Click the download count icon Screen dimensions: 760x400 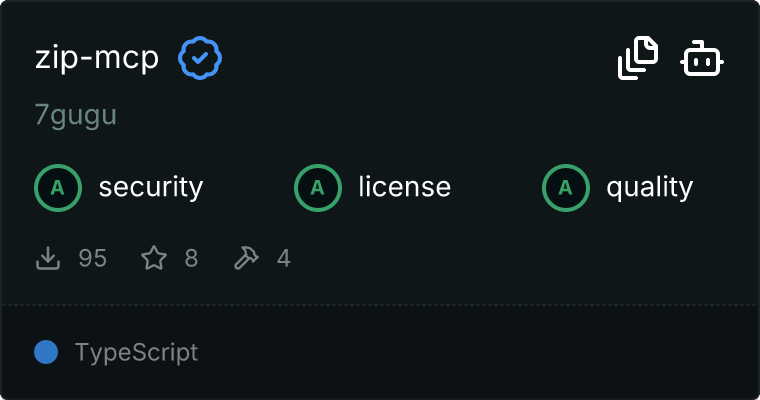(x=47, y=259)
